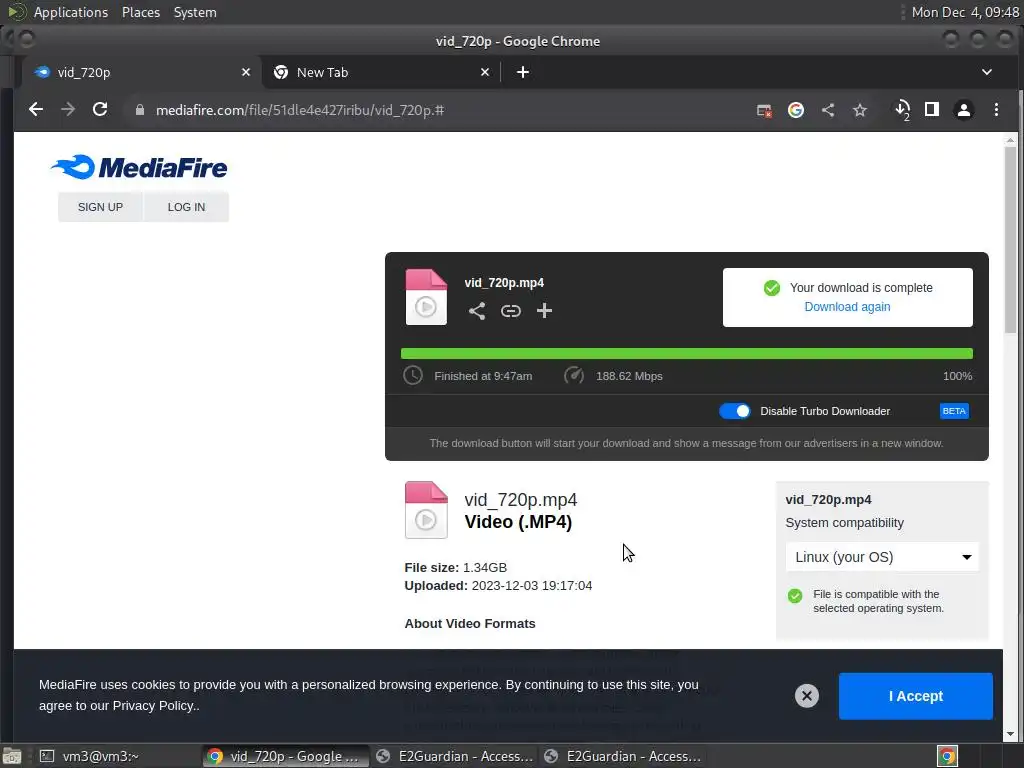
Task: Click the BETA badge
Action: (x=953, y=411)
